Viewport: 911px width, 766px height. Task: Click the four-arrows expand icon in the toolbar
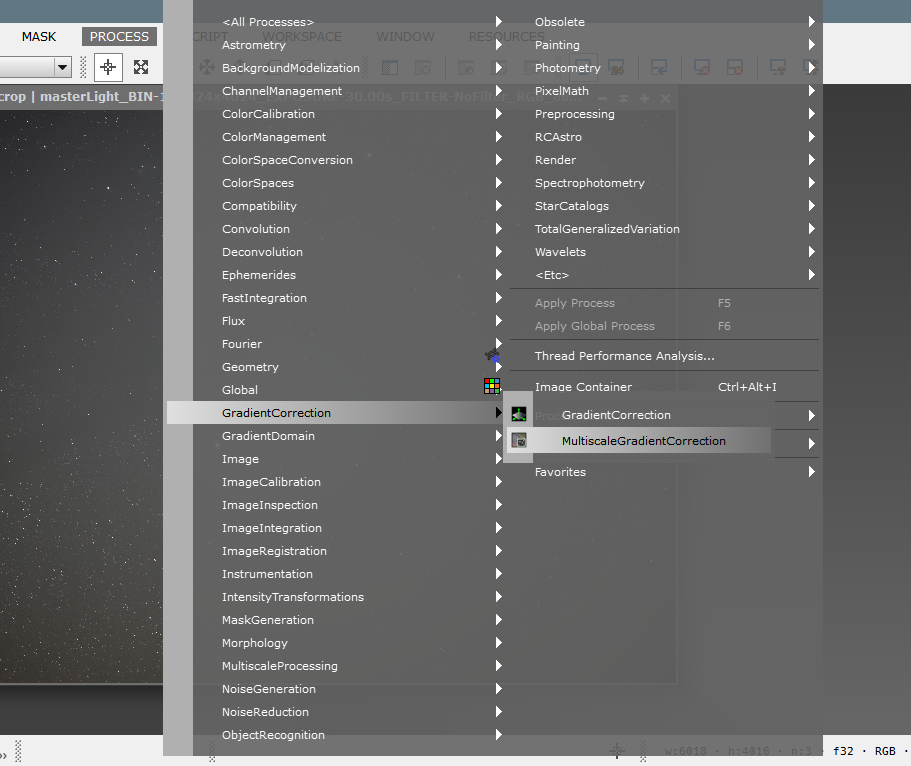click(141, 67)
